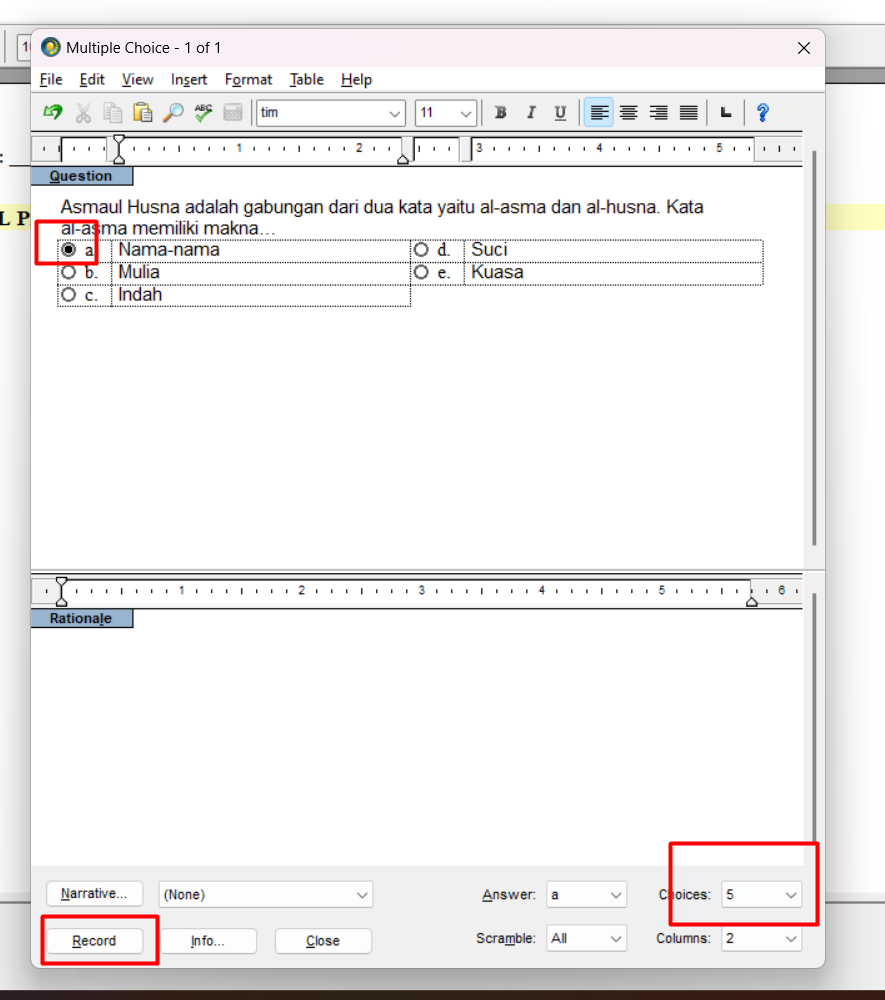
Task: Open the Scramble dropdown
Action: [x=587, y=939]
